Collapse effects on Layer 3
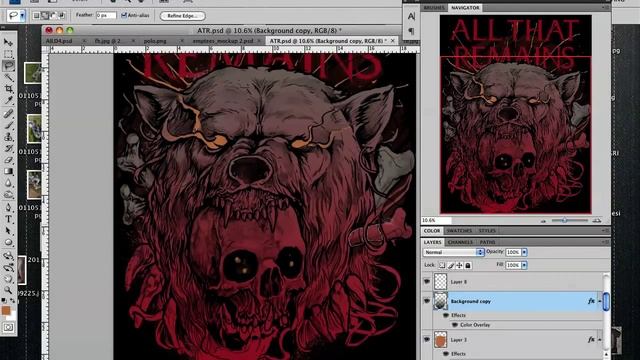The image size is (640, 360). tap(600, 340)
